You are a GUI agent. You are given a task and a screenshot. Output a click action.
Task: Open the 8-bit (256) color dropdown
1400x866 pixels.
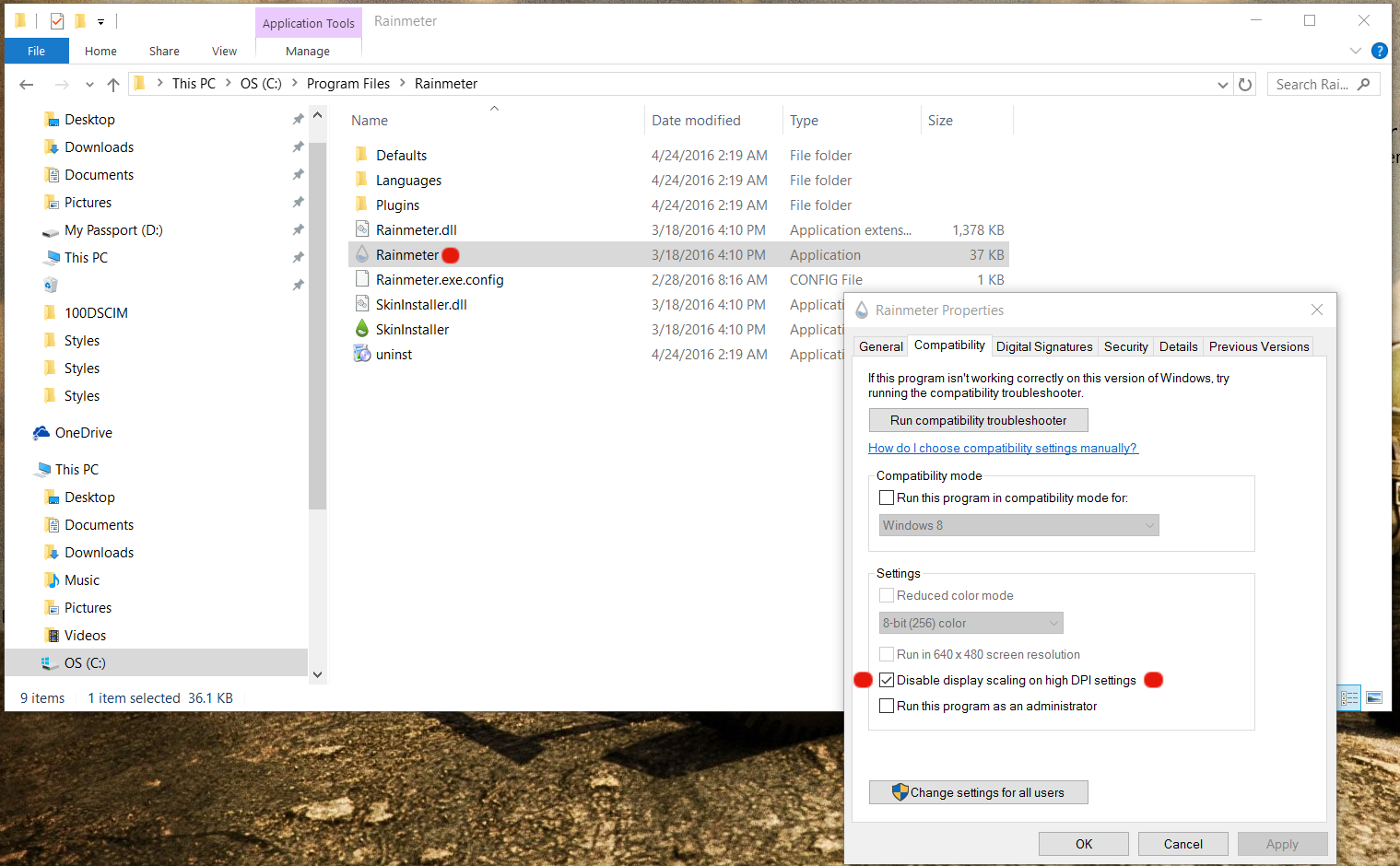[x=971, y=623]
